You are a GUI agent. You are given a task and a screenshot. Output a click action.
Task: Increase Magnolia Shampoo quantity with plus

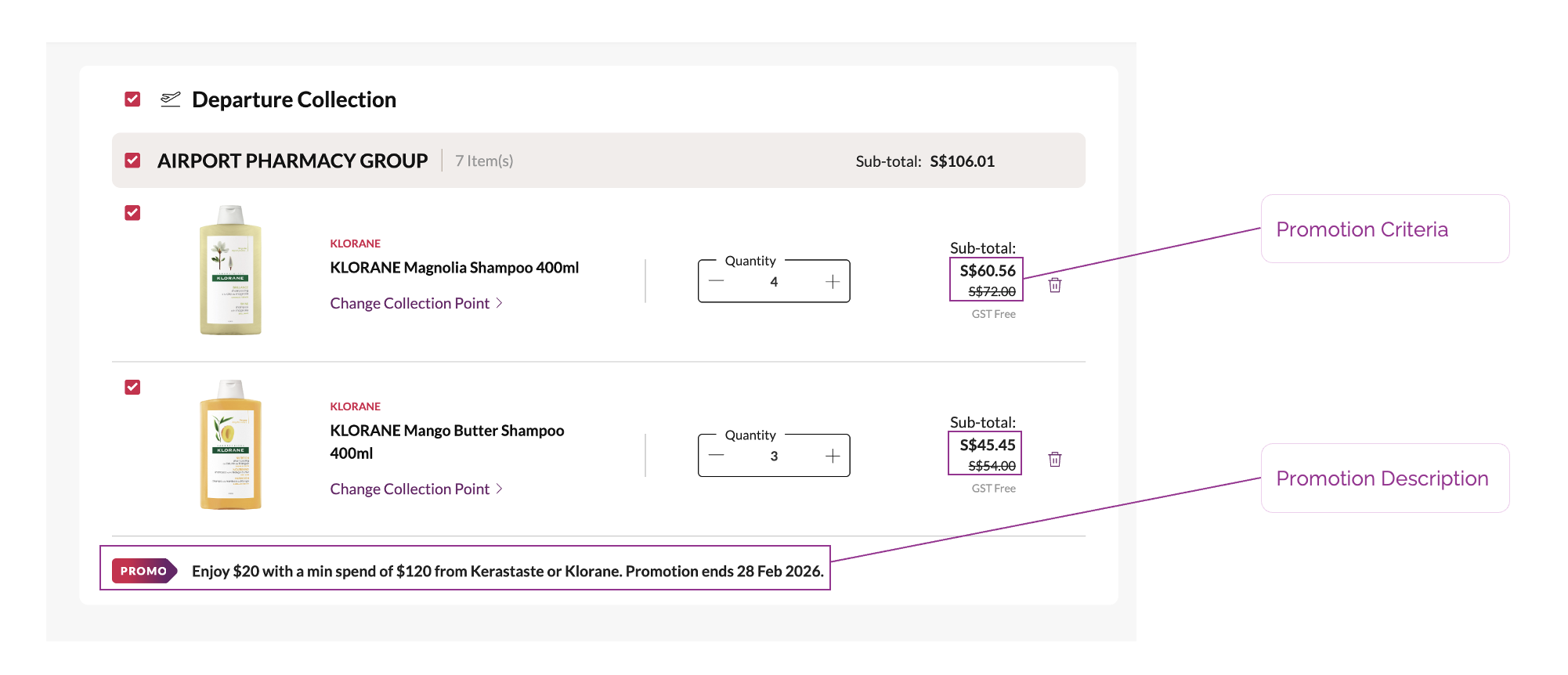click(832, 282)
